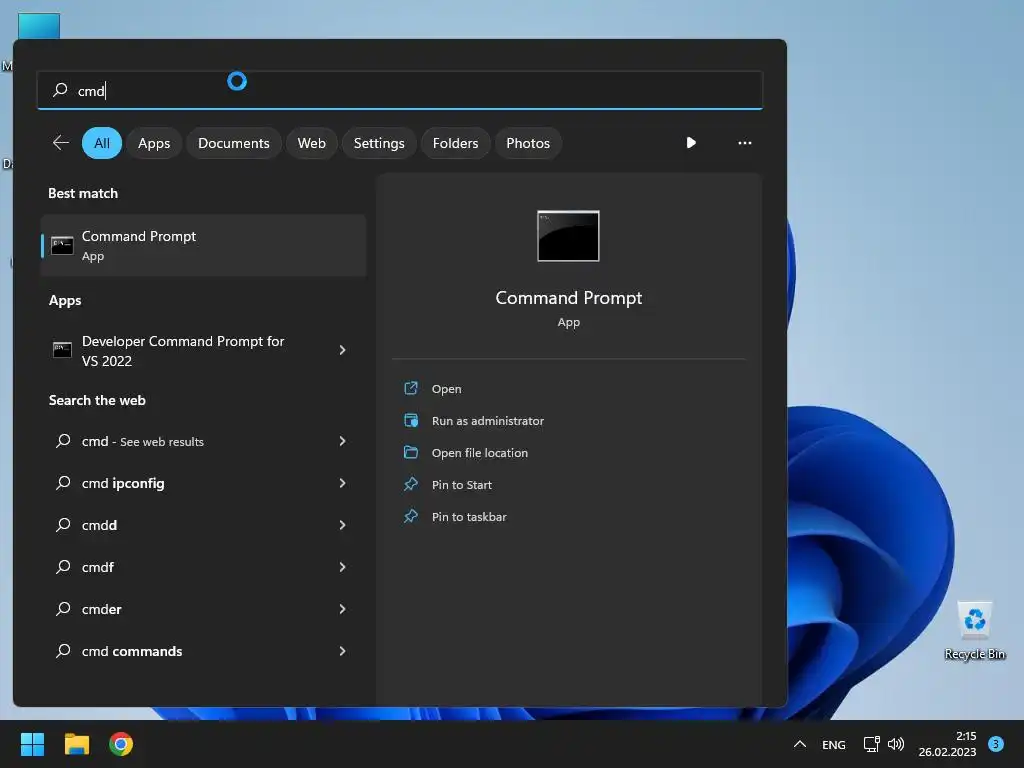
Task: Expand chevron for 'cmd ipconfig'
Action: click(x=342, y=483)
